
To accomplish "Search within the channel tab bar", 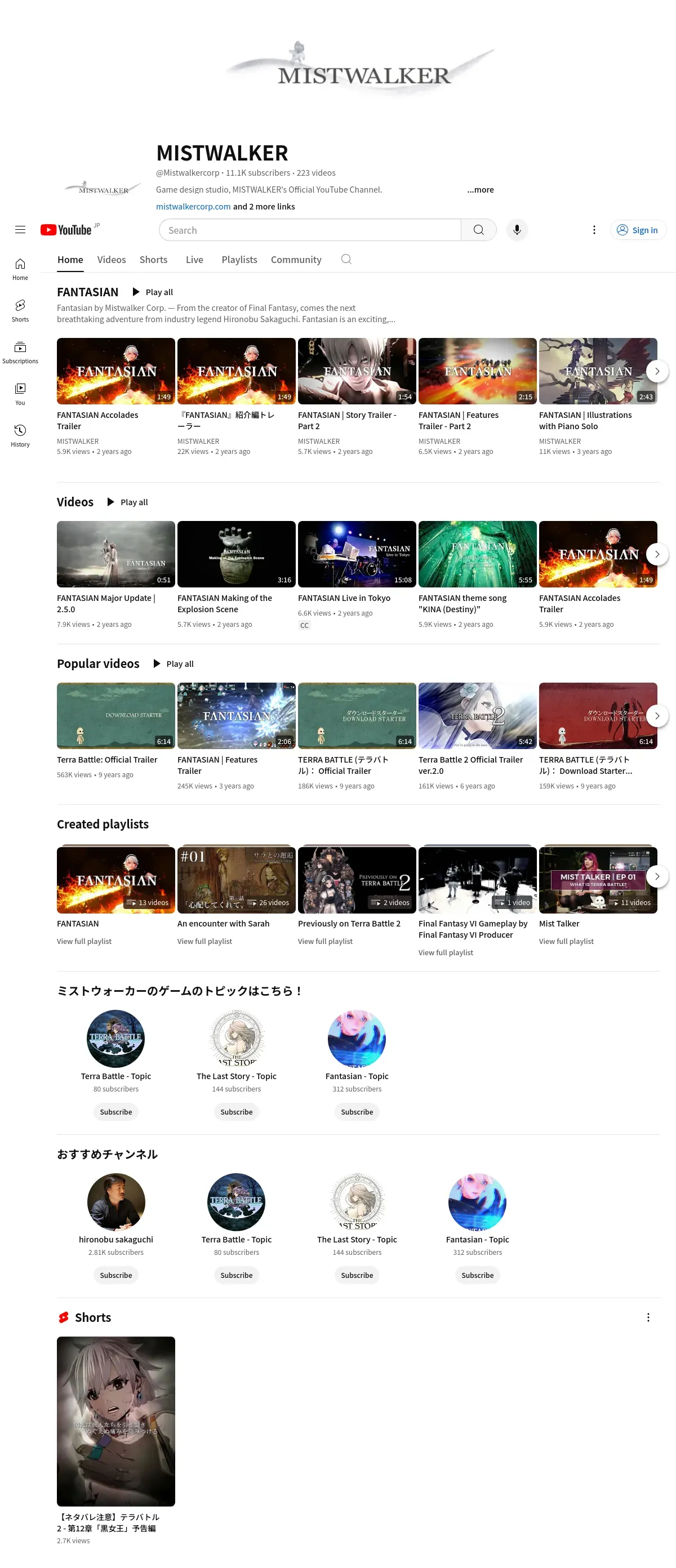I will point(346,259).
